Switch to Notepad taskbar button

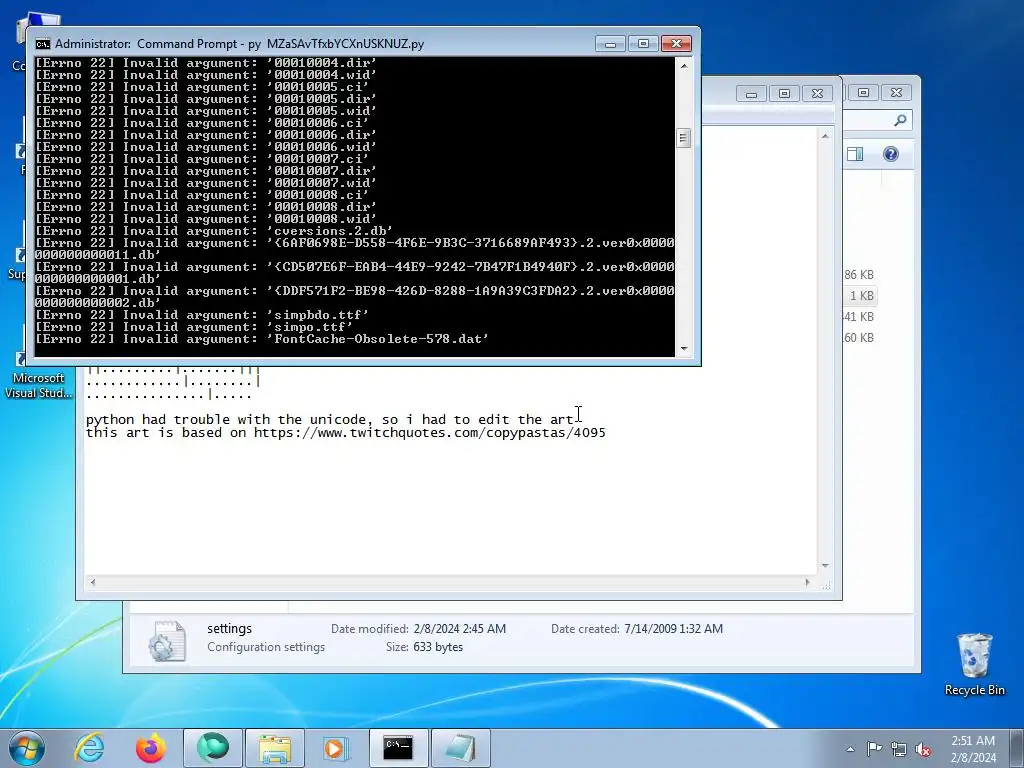click(460, 748)
